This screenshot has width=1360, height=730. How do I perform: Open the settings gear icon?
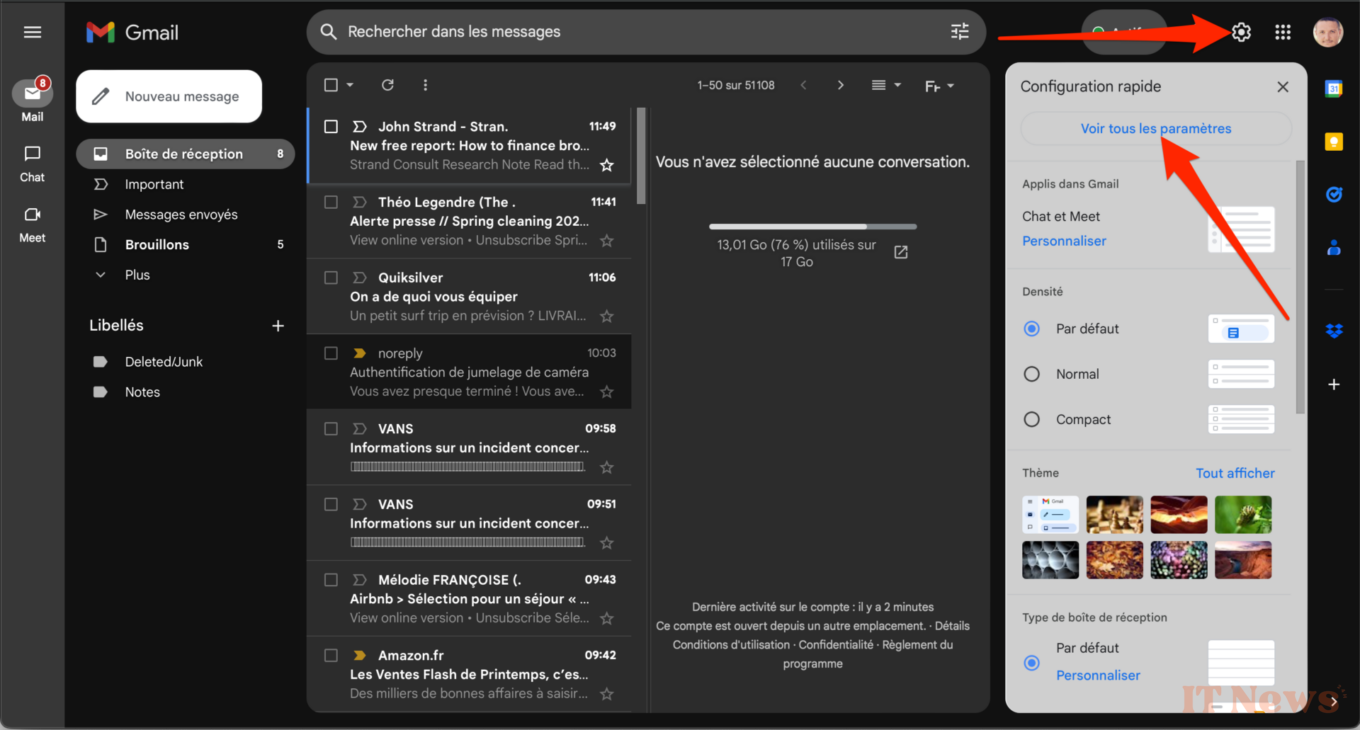pyautogui.click(x=1241, y=32)
